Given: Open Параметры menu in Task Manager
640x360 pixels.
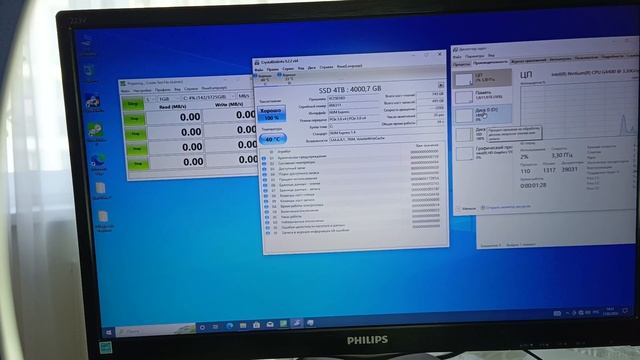Looking at the screenshot, I should [474, 56].
